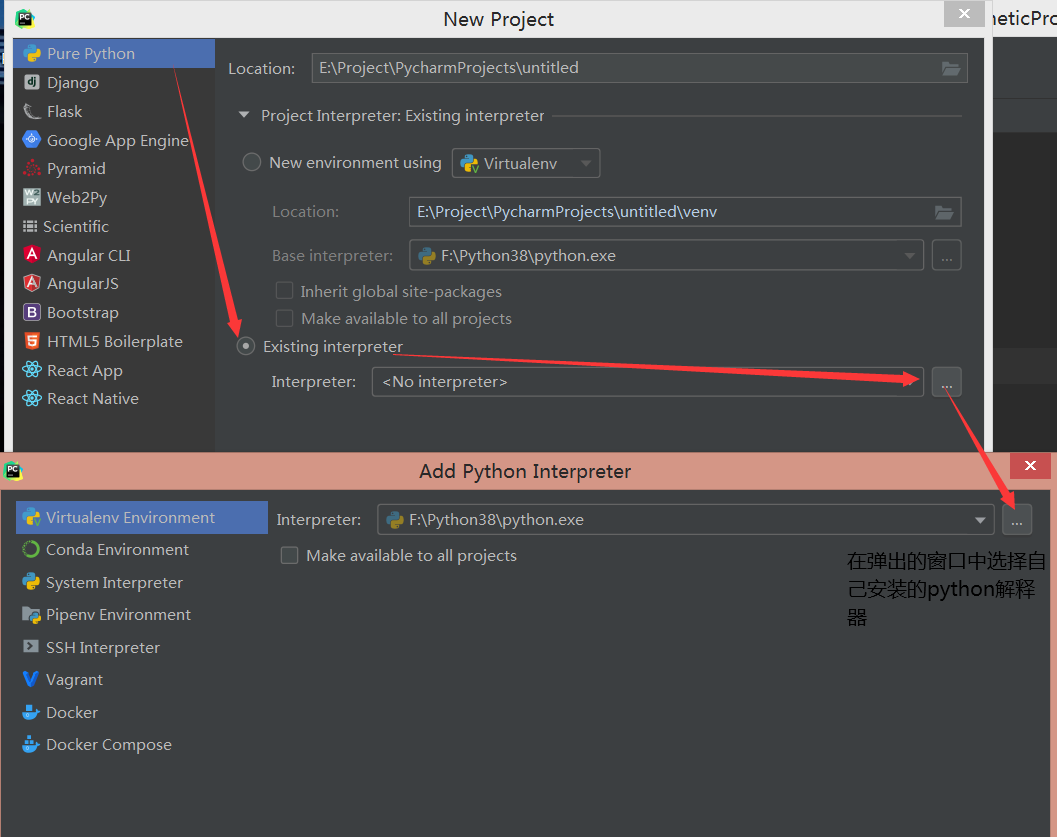Select Pure Python project type icon
This screenshot has height=837, width=1057.
click(x=32, y=53)
